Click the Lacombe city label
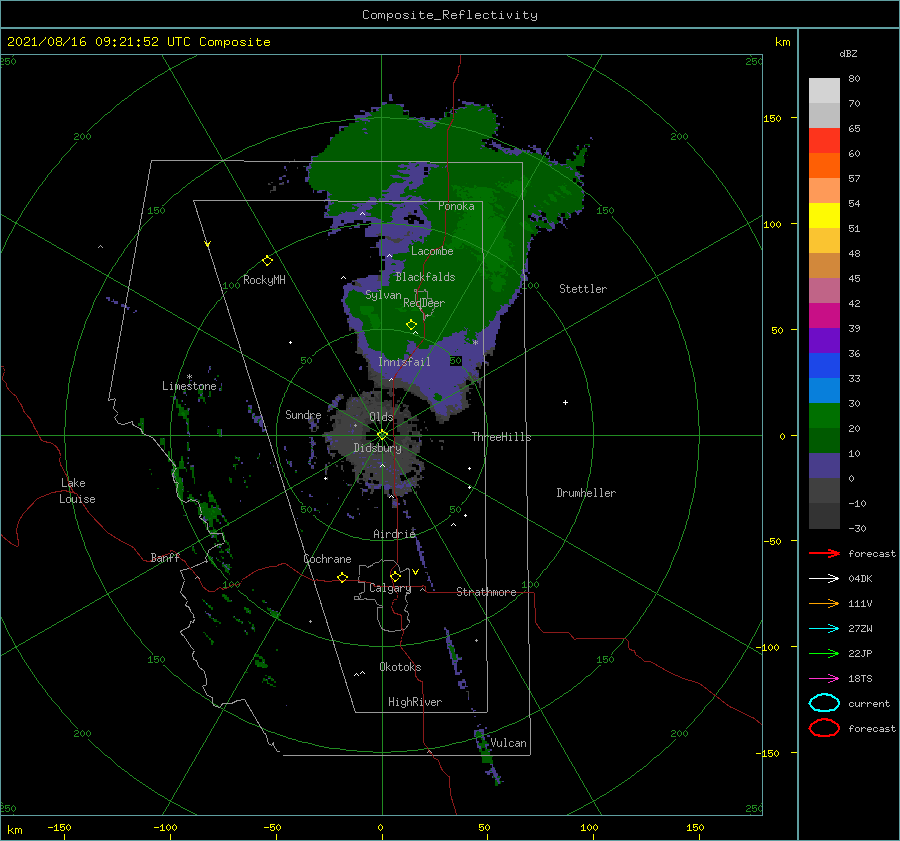This screenshot has width=900, height=841. coord(432,251)
